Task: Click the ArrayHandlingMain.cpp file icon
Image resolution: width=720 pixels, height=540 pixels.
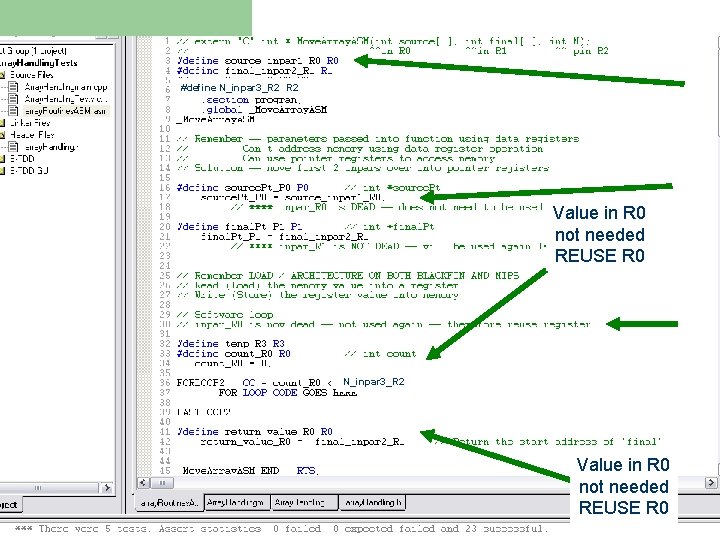Action: [14, 87]
